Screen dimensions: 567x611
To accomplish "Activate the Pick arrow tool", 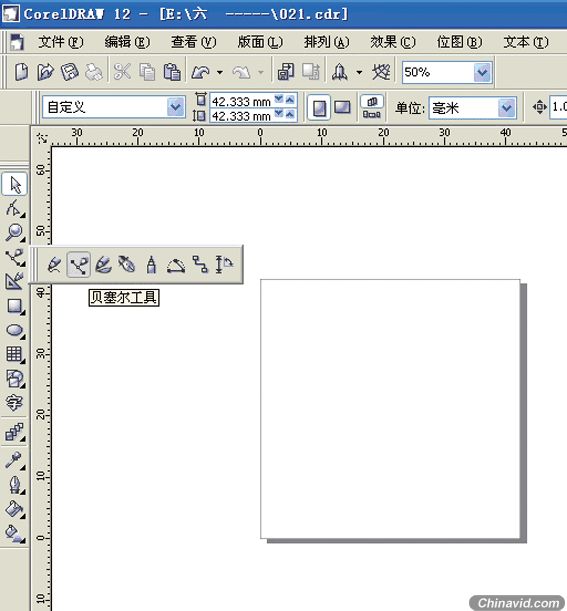I will (15, 184).
